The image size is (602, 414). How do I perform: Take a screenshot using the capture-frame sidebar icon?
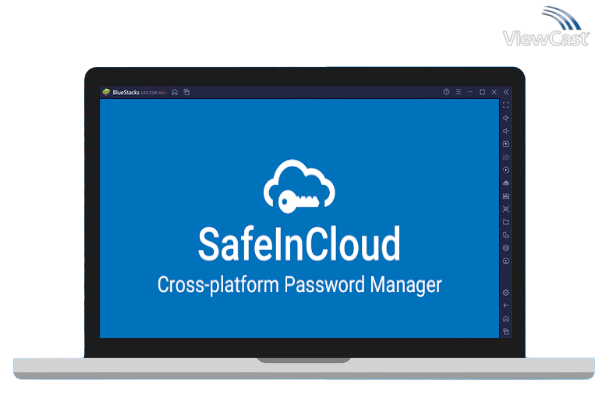pyautogui.click(x=506, y=209)
